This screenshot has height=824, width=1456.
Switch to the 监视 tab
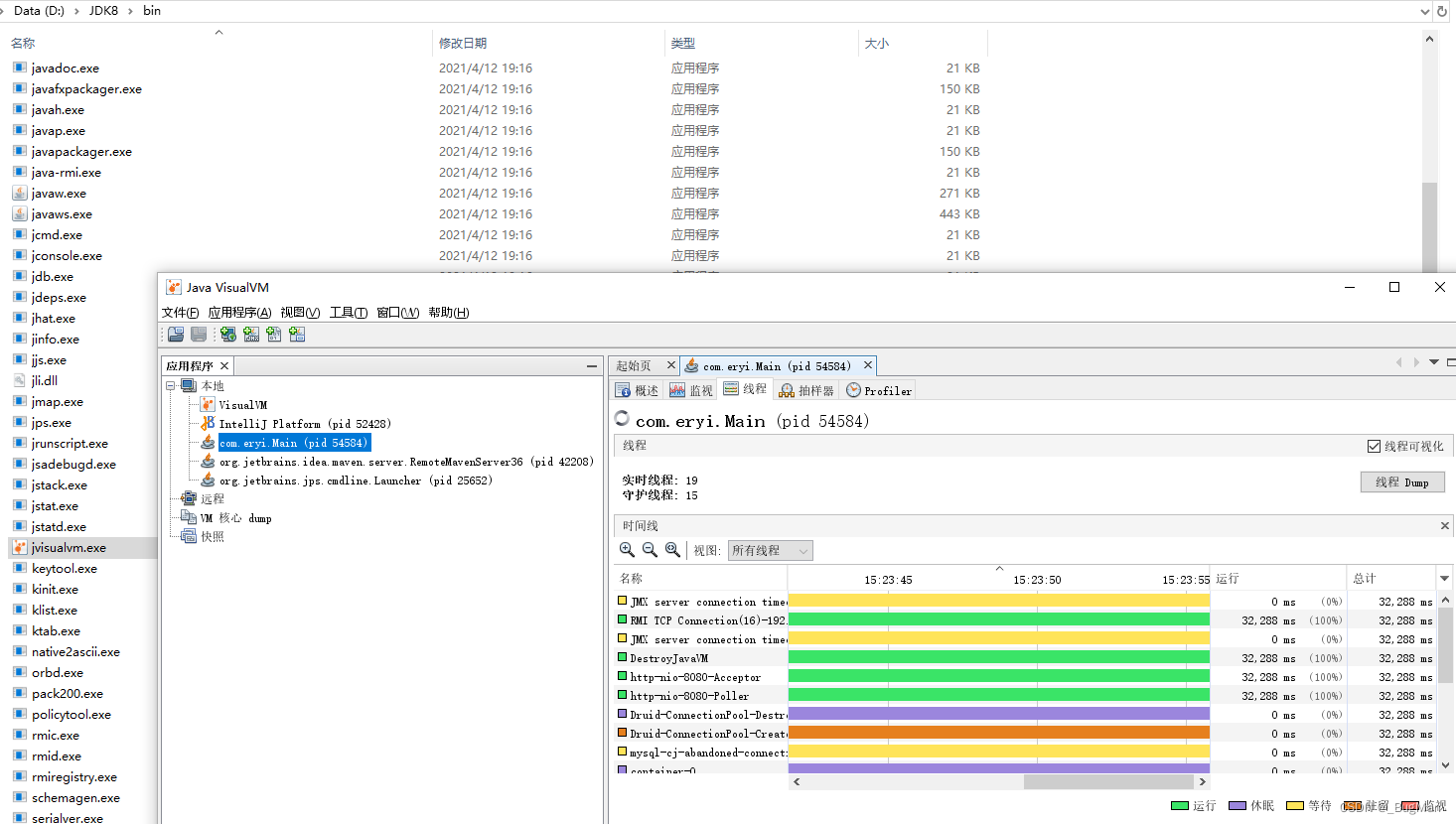[691, 390]
